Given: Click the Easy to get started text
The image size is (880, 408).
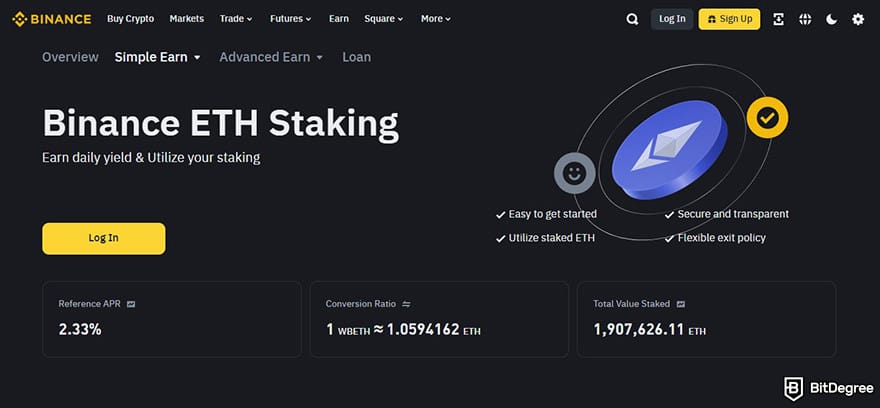Looking at the screenshot, I should [552, 214].
